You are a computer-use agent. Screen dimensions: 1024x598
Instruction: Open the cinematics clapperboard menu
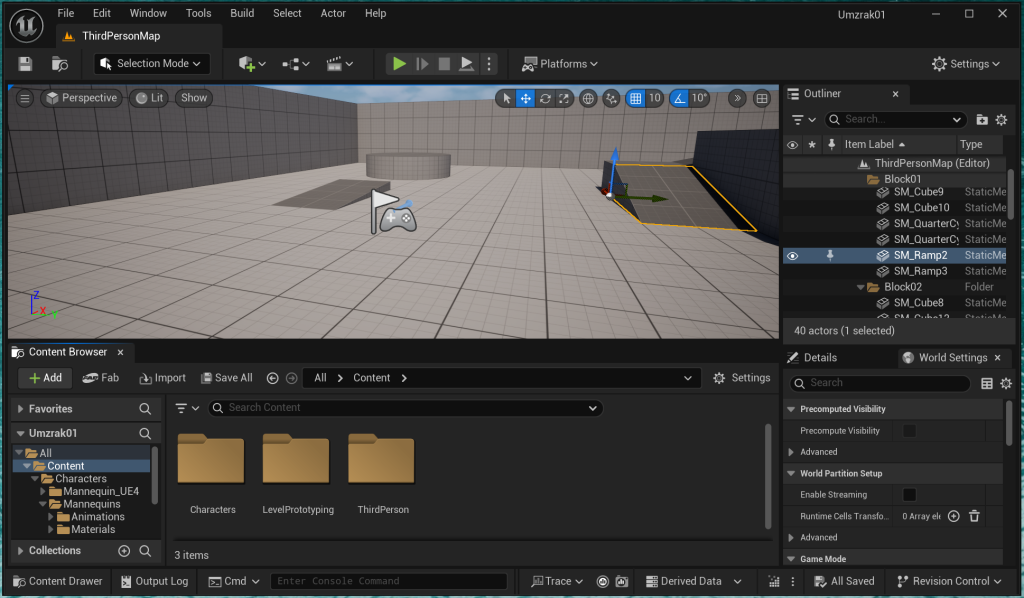[x=340, y=63]
